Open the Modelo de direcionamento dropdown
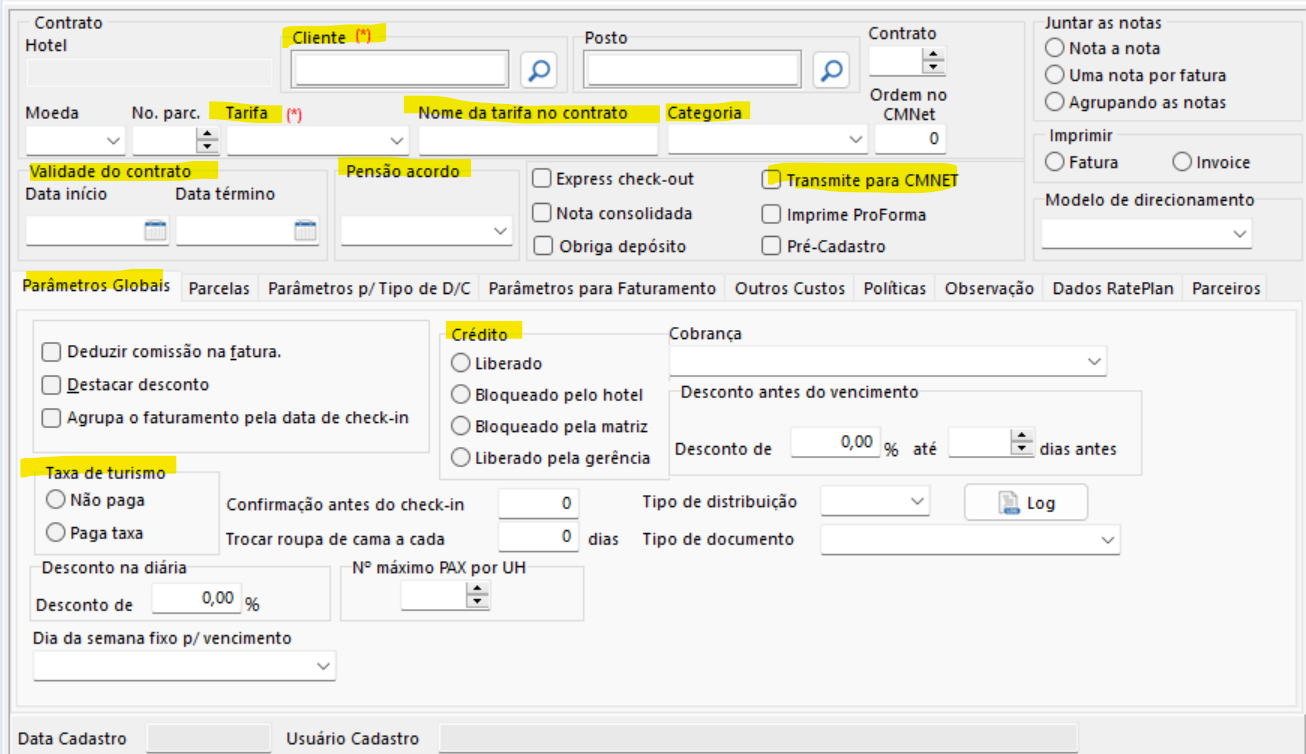Image resolution: width=1306 pixels, height=754 pixels. 1240,234
